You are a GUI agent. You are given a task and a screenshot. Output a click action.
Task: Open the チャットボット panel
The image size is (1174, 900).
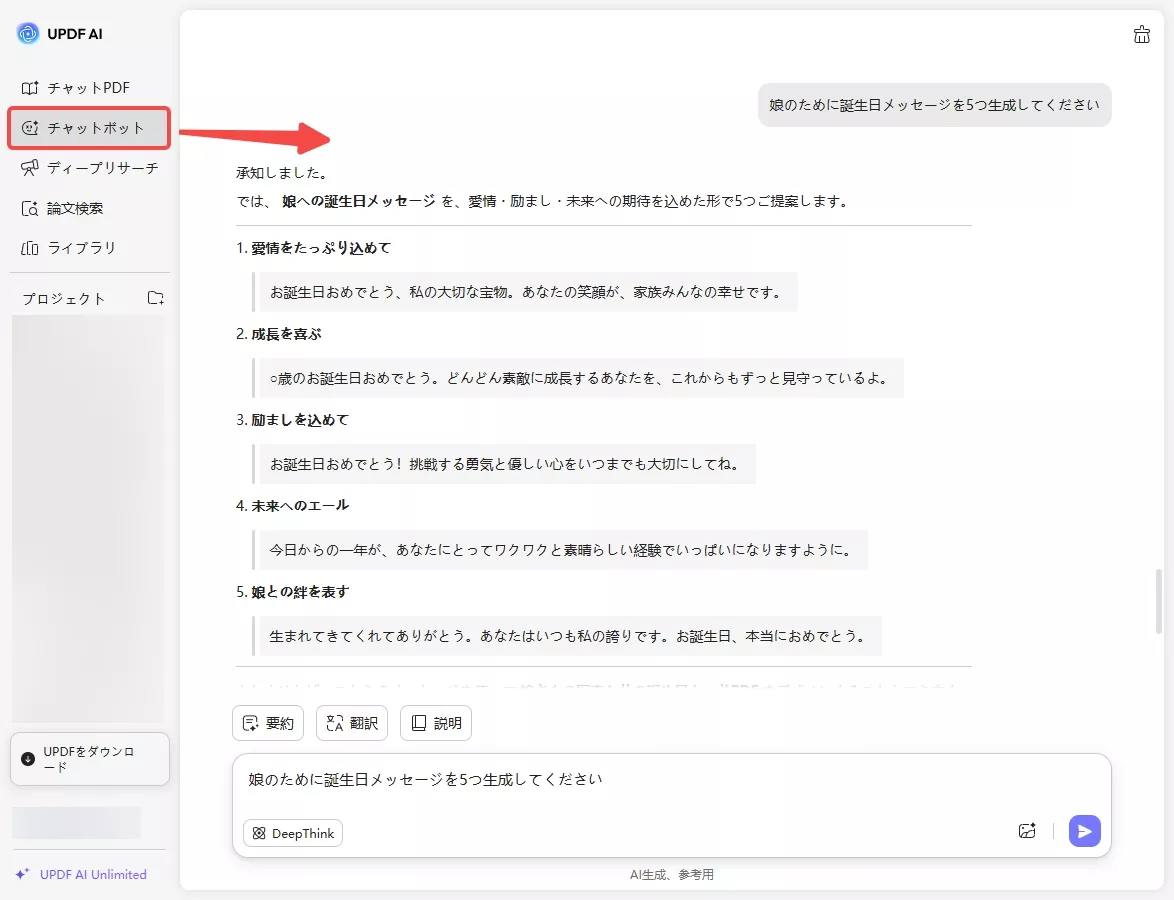pos(89,128)
